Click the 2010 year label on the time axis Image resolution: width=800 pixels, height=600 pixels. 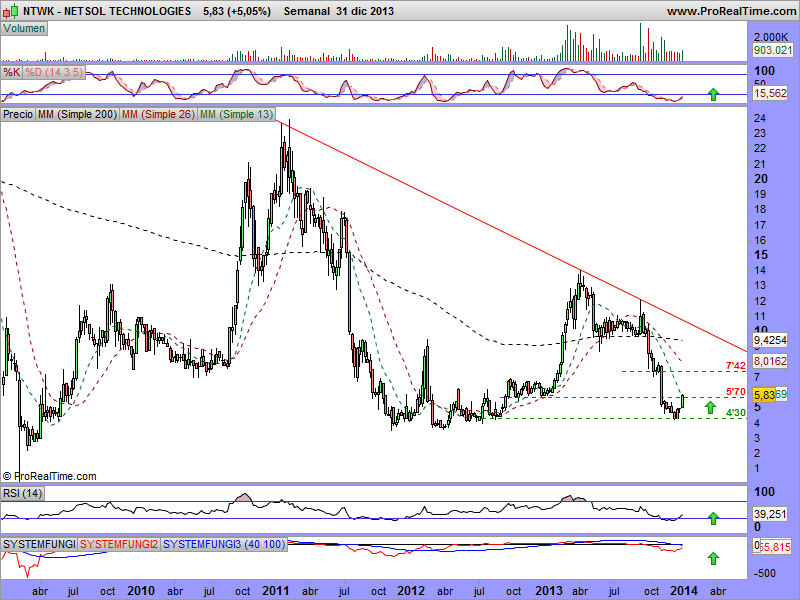click(141, 591)
